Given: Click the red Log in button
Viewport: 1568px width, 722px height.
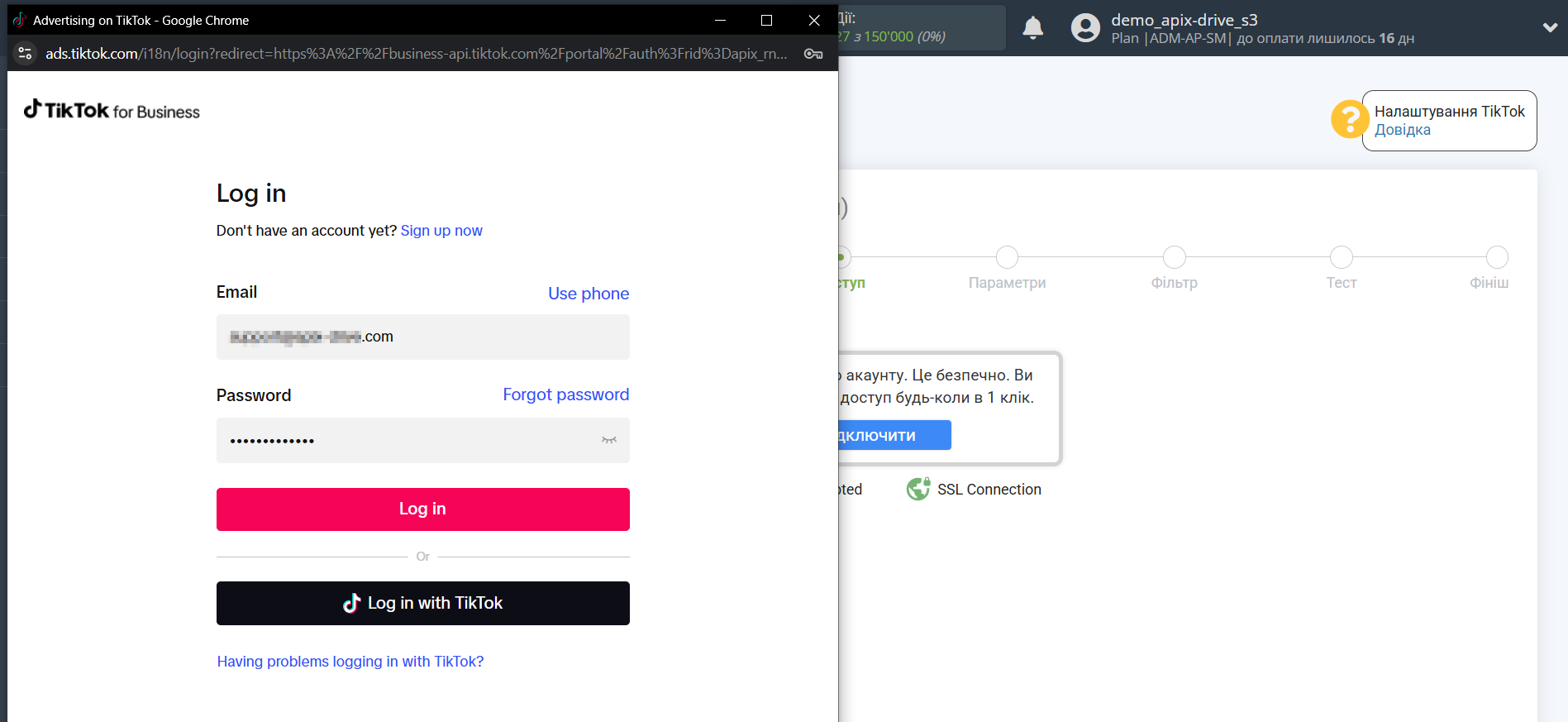Looking at the screenshot, I should (423, 509).
